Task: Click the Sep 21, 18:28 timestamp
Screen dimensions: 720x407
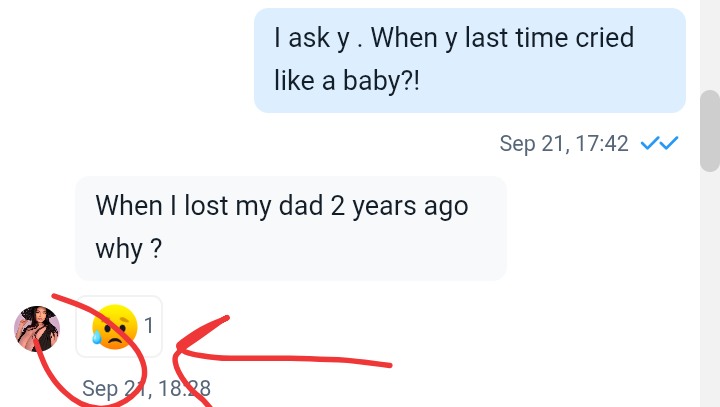Action: 146,388
